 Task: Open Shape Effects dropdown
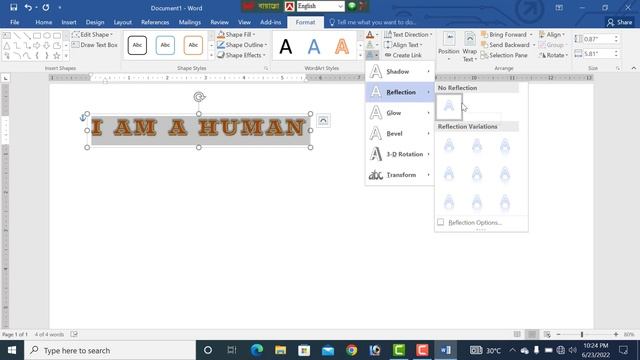(x=241, y=55)
